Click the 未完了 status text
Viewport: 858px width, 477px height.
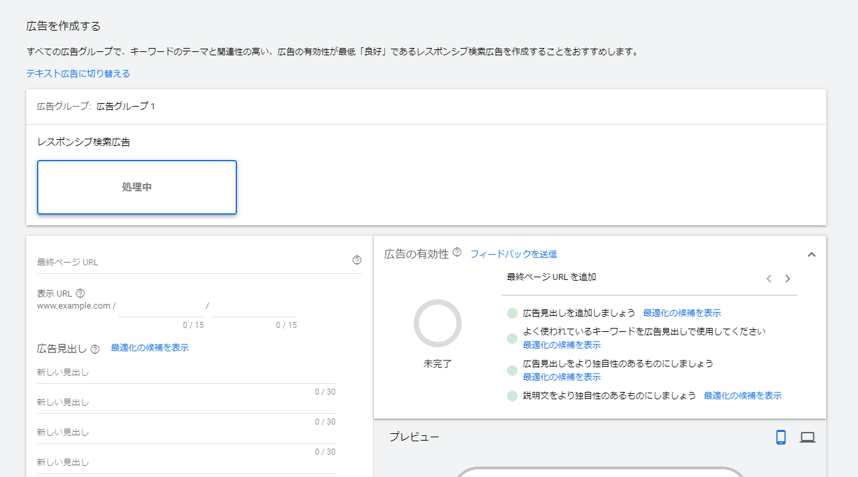[437, 364]
